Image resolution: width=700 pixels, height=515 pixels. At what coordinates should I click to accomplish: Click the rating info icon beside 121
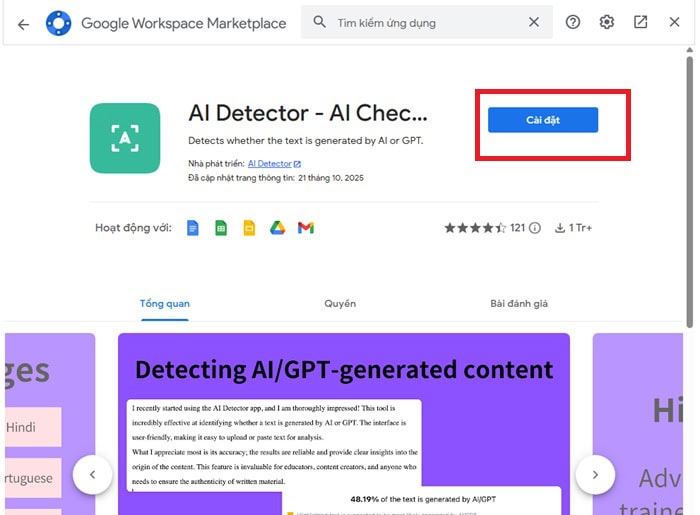tap(534, 228)
